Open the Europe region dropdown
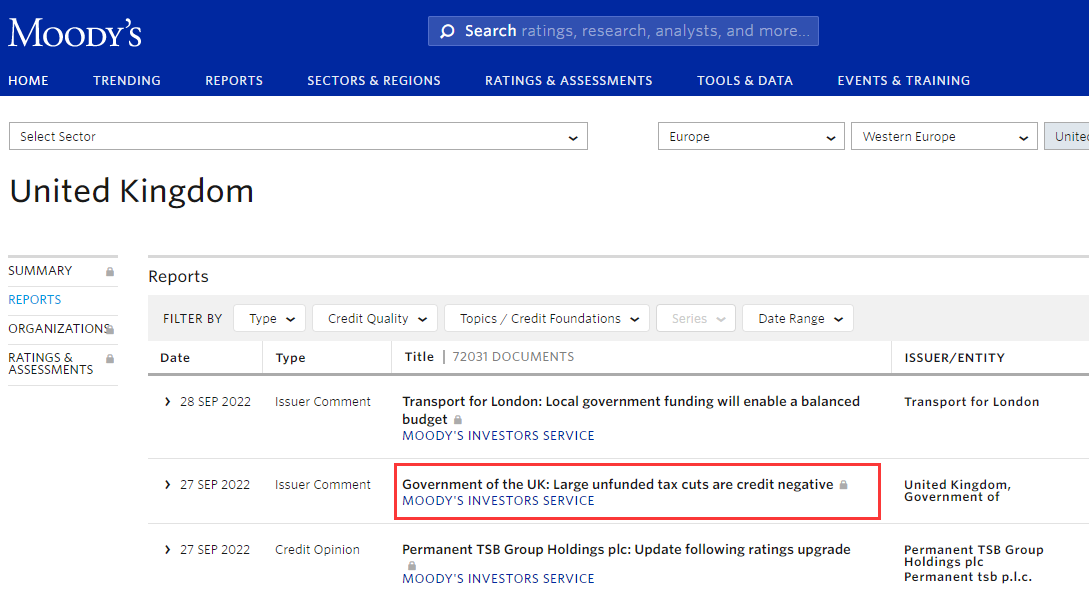Viewport: 1089px width, 595px height. click(750, 137)
